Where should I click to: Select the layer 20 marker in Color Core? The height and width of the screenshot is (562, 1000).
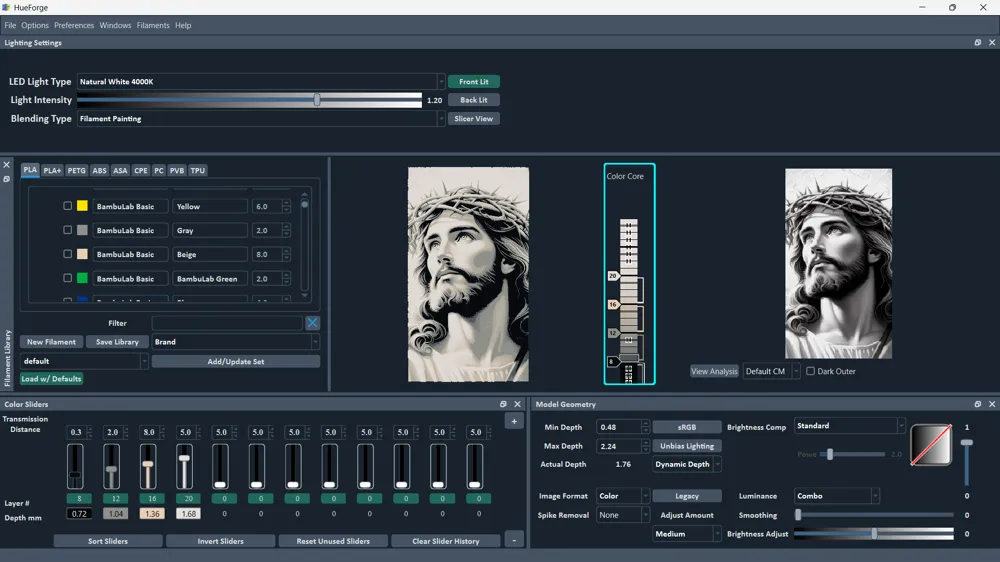click(x=613, y=276)
